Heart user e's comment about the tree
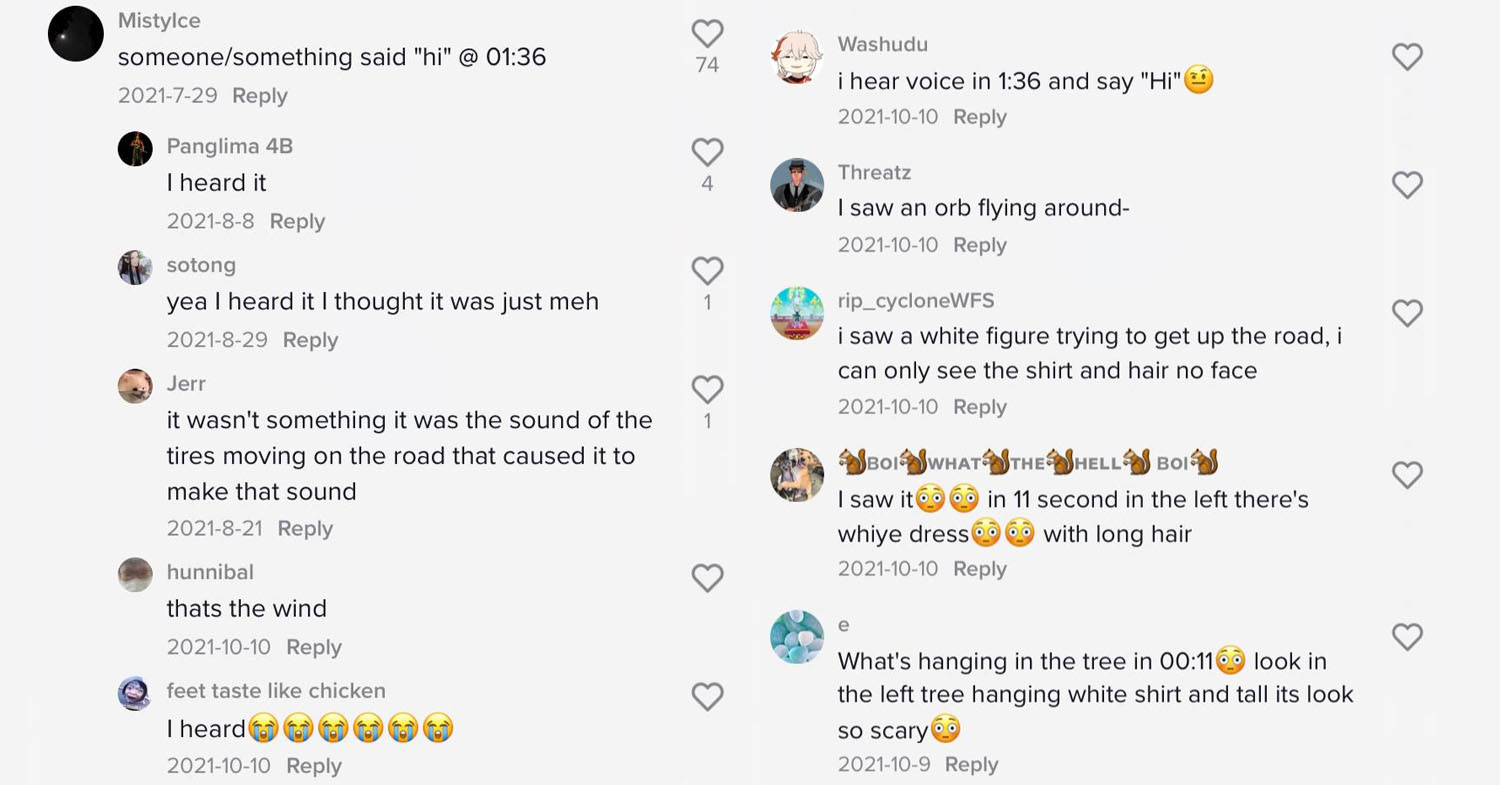The image size is (1500, 785). [x=1407, y=637]
